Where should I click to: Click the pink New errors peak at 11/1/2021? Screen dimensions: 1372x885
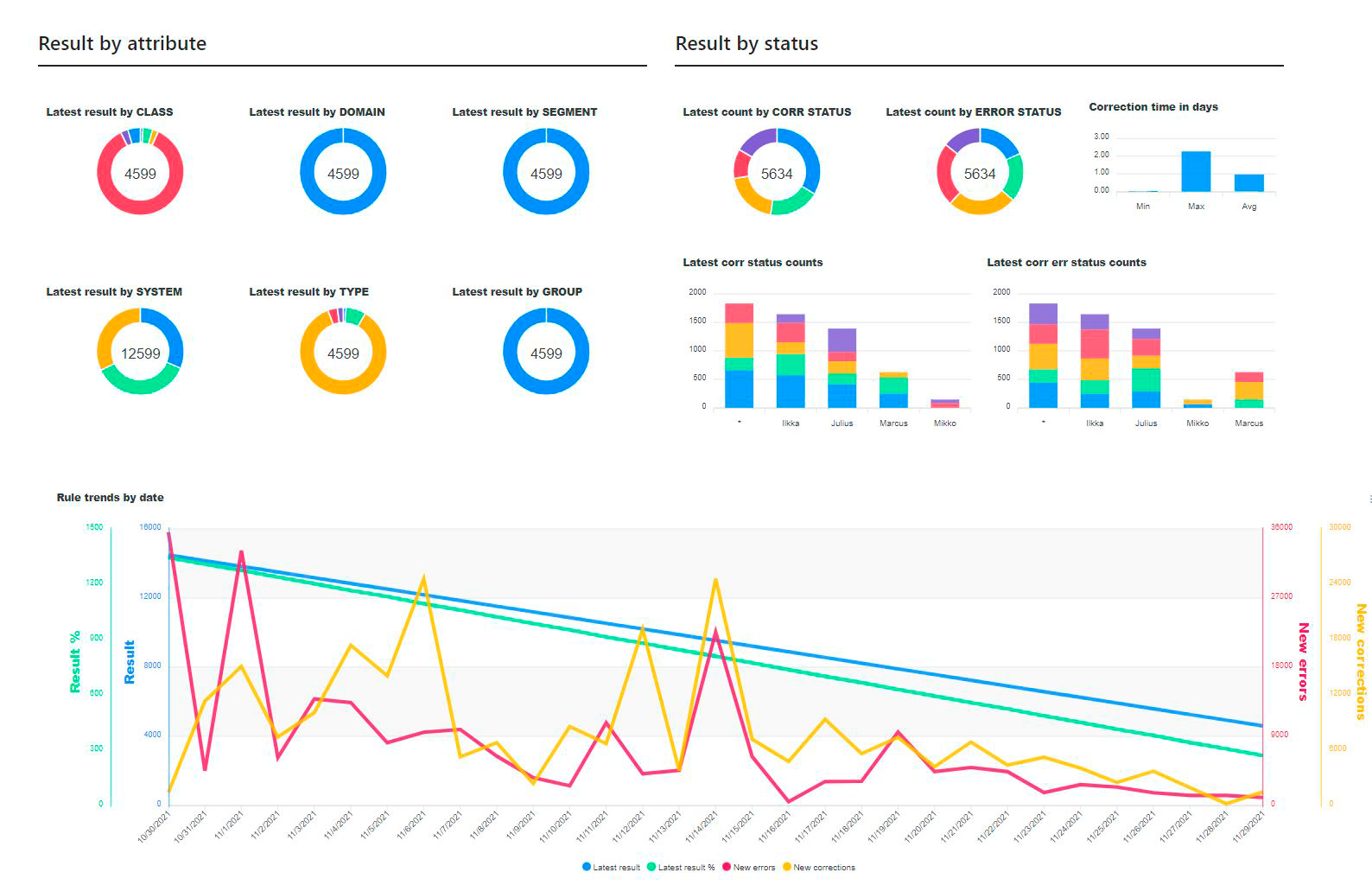(241, 552)
